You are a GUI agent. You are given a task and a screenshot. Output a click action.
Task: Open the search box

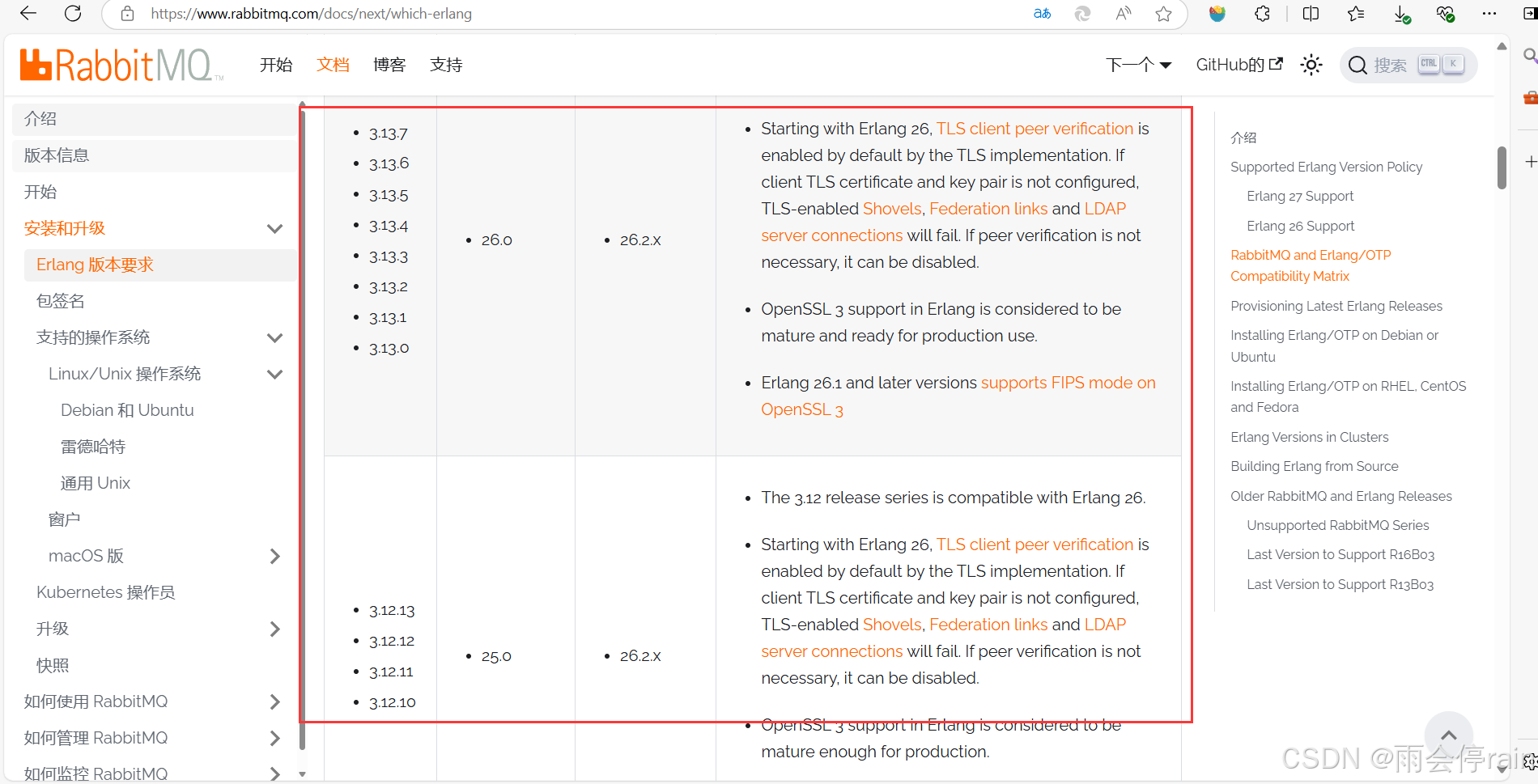pos(1408,66)
